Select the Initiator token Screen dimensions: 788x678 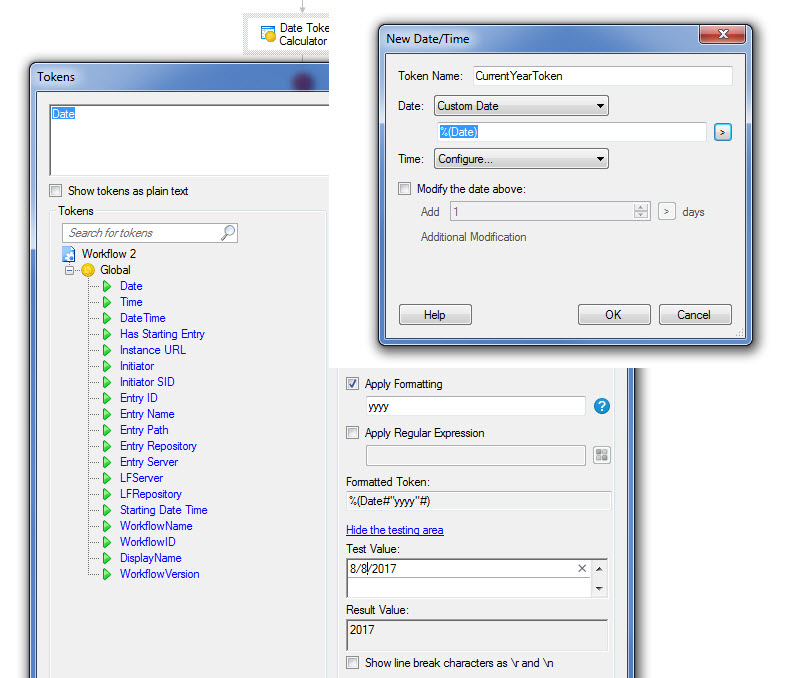(x=137, y=366)
